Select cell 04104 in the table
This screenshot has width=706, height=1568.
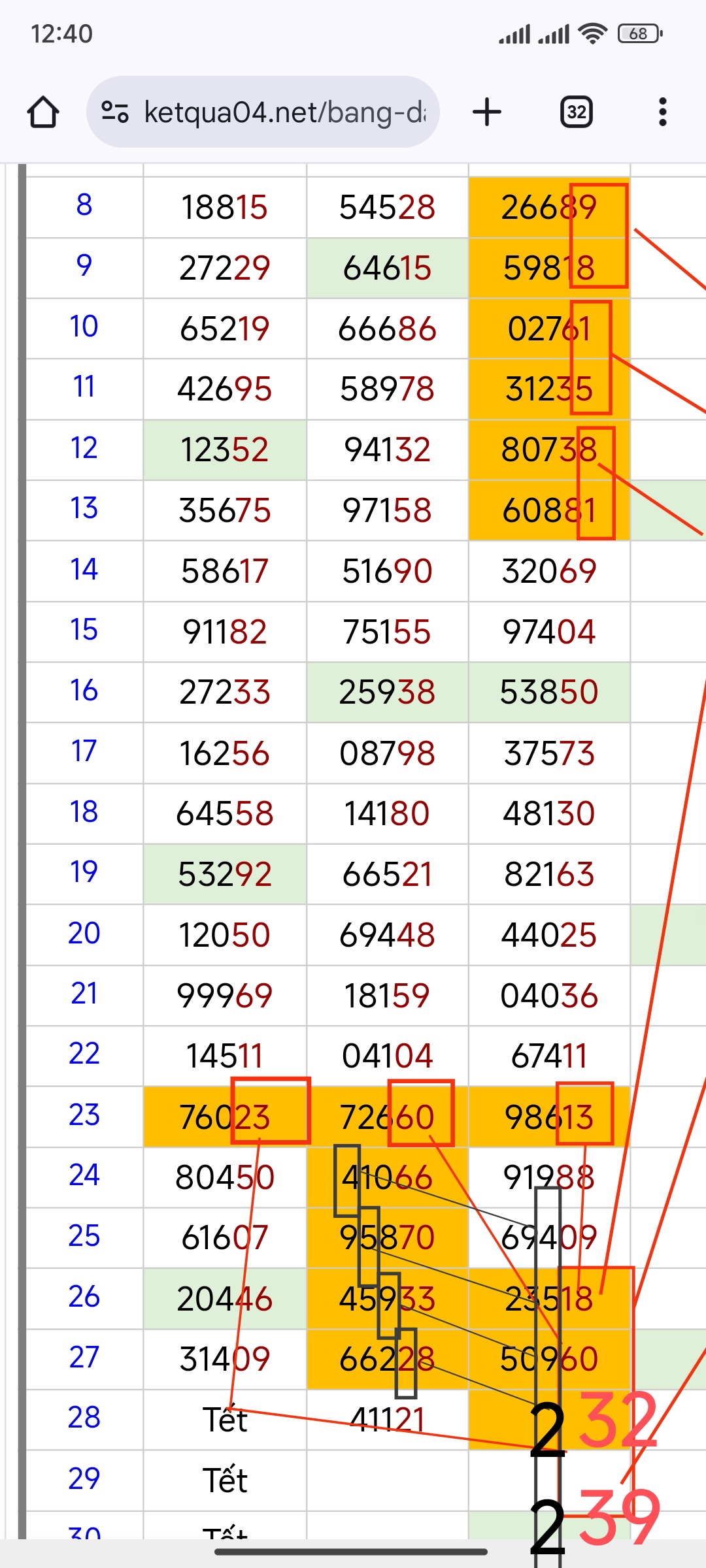387,1056
